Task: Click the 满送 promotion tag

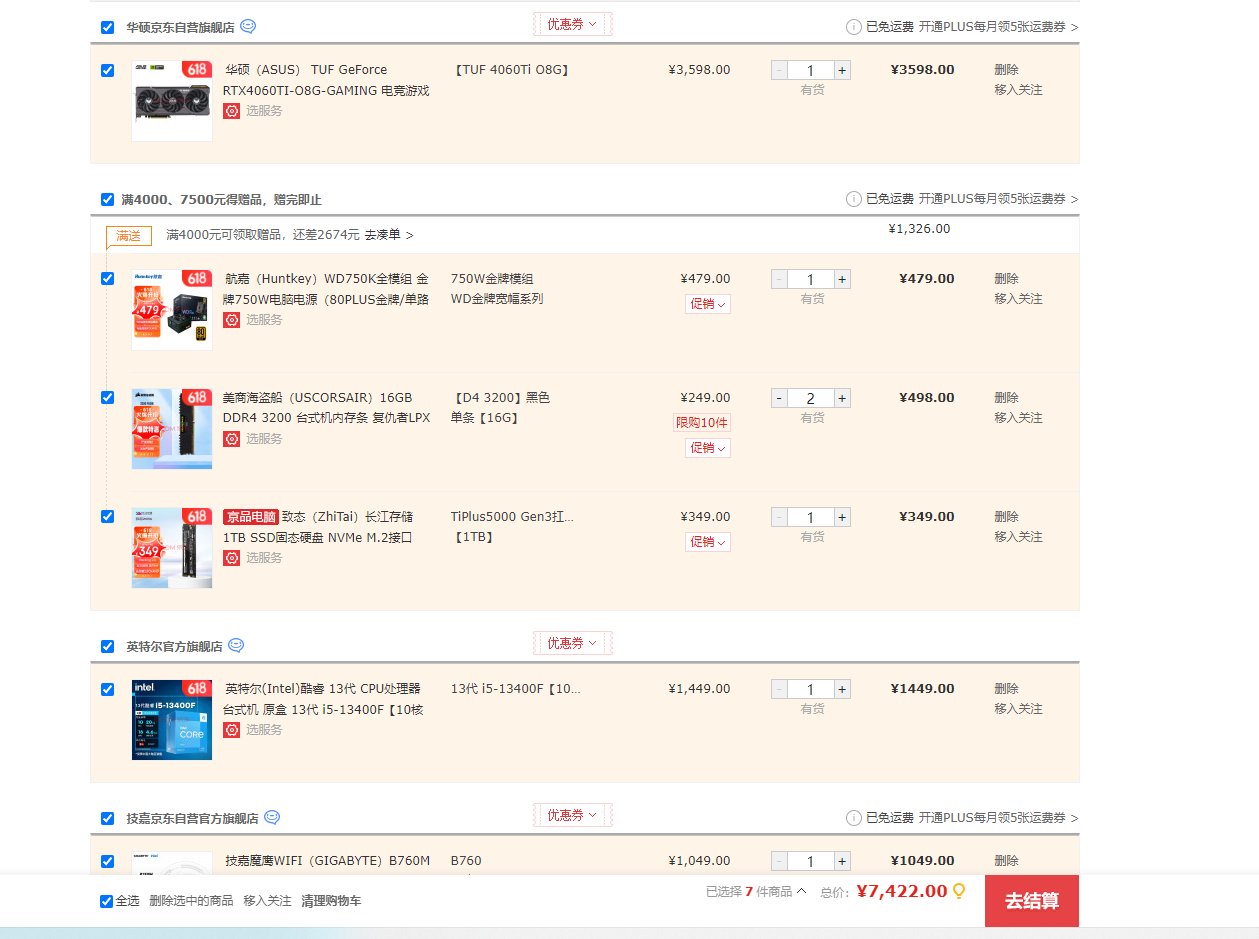Action: click(129, 236)
